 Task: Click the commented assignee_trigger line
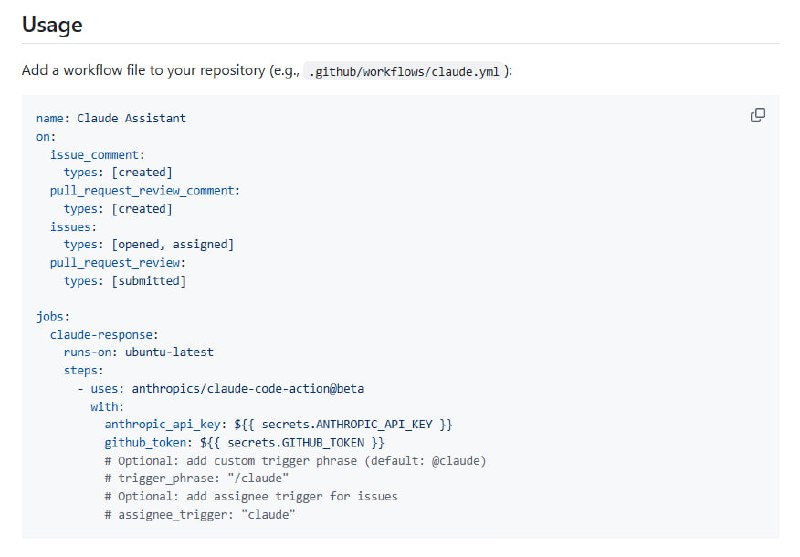point(200,514)
